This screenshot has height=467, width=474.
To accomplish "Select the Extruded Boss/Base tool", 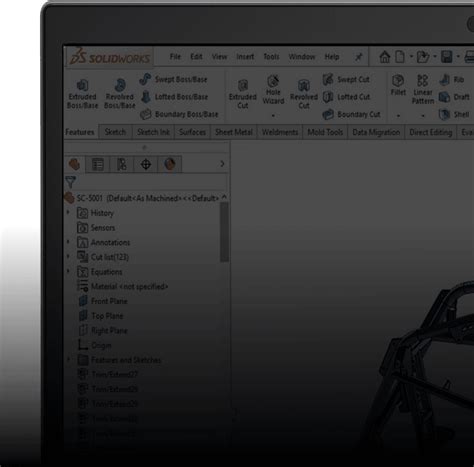I will [x=82, y=94].
